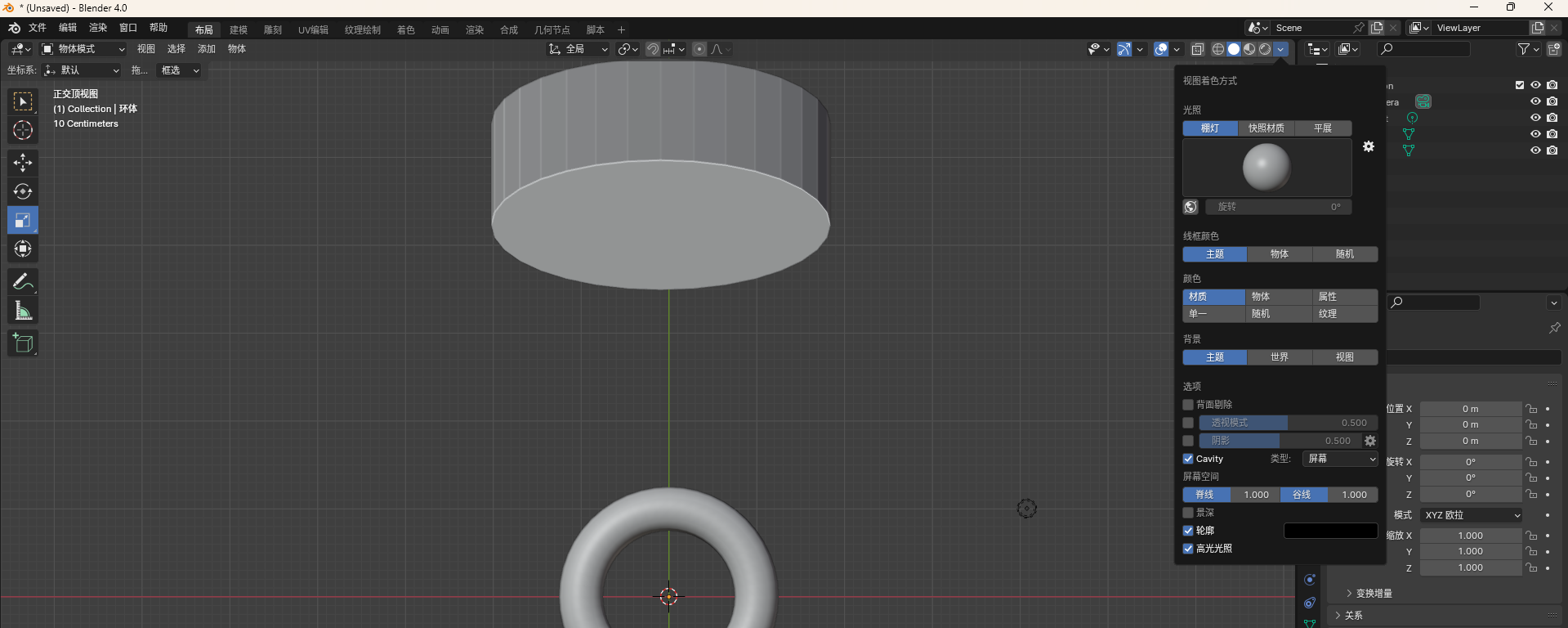Screen dimensions: 1568x628
Task: Enable the 背面剔除 backface culling checkbox
Action: click(1188, 405)
